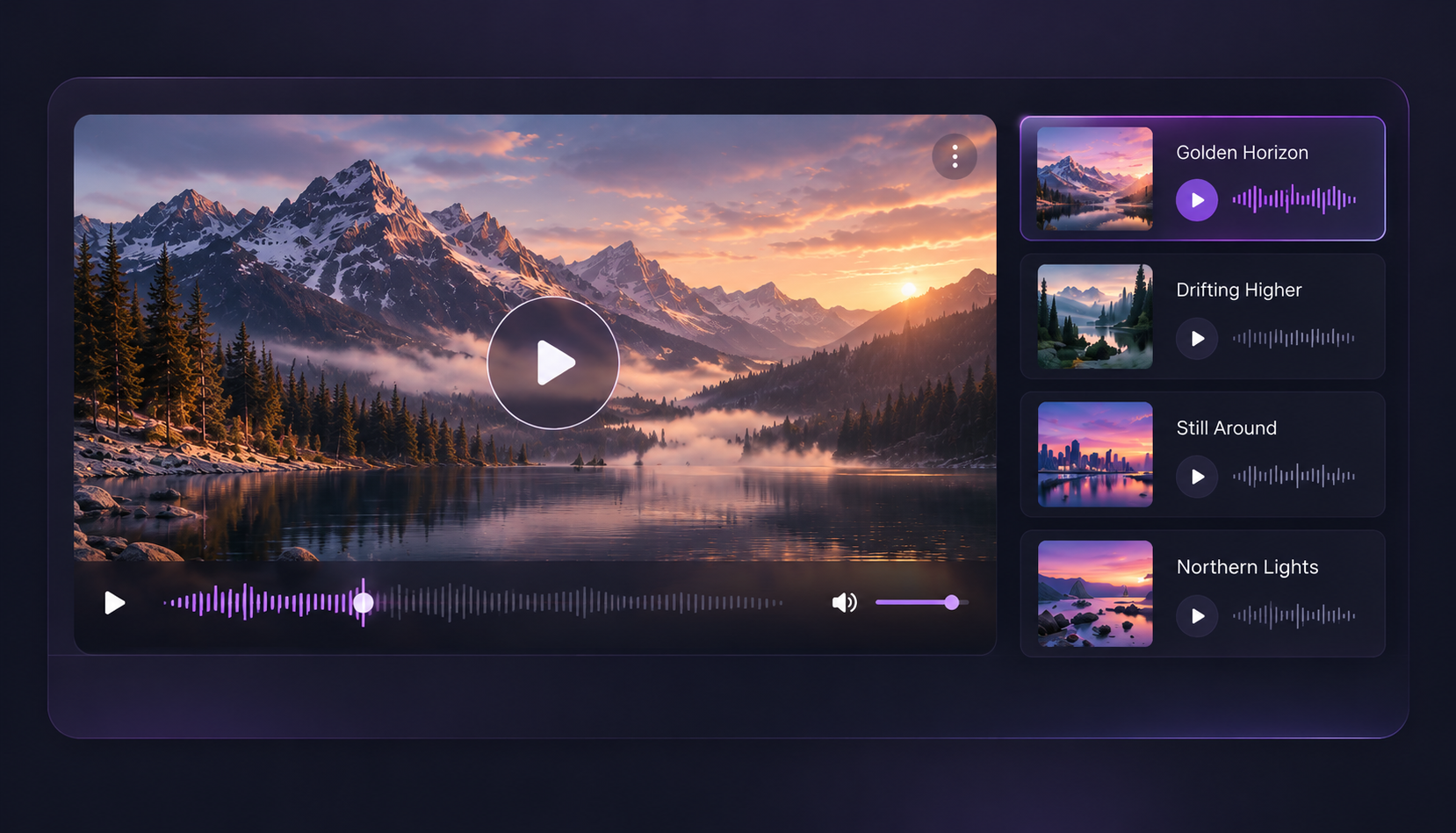
Task: Mute audio with the speaker icon
Action: (844, 602)
